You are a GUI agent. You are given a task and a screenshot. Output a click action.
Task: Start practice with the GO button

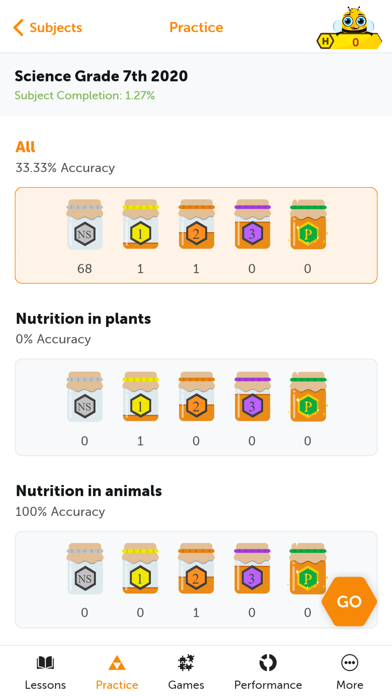tap(349, 601)
